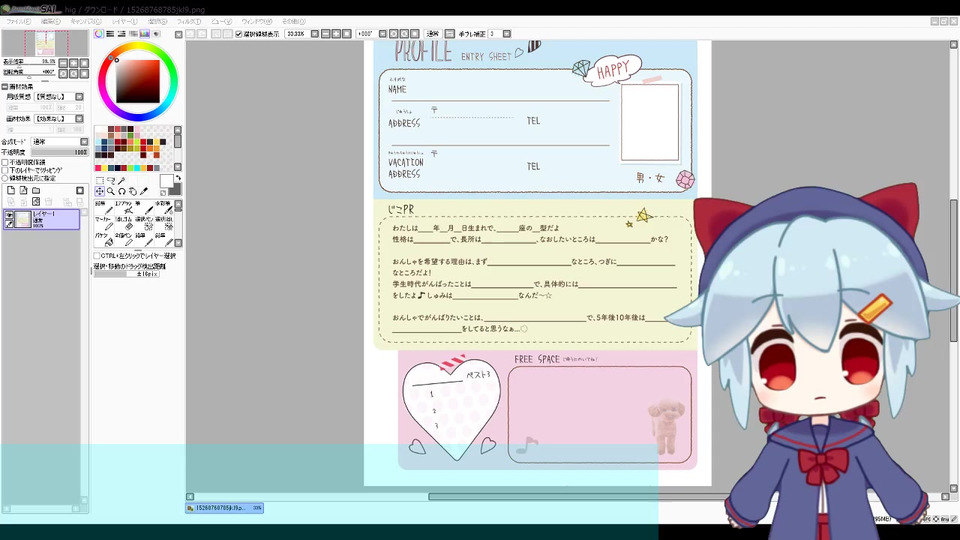This screenshot has height=540, width=960.
Task: Click zoom out button in navigator panel
Action: pos(63,63)
